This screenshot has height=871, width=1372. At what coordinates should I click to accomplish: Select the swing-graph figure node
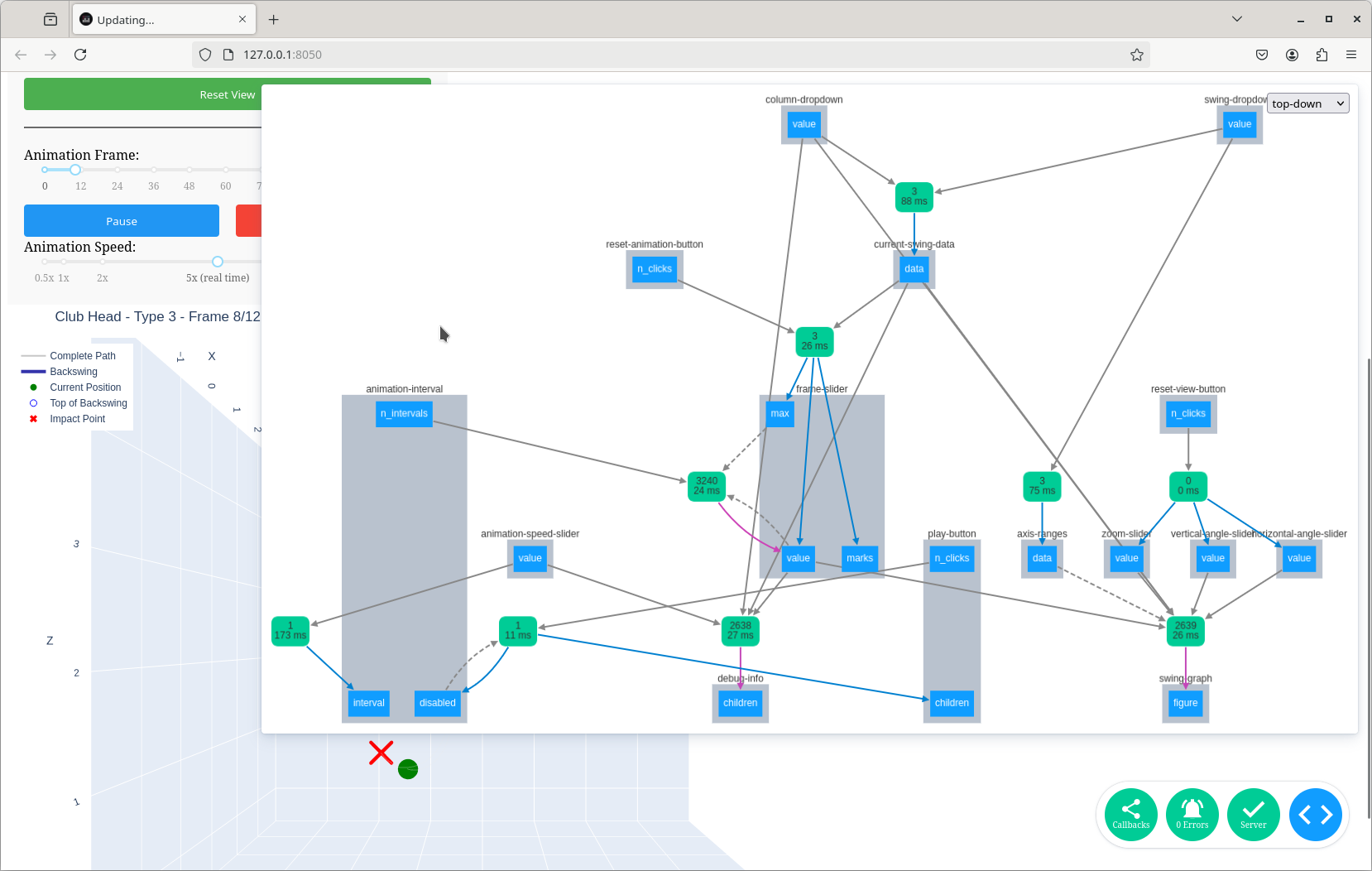point(1185,703)
